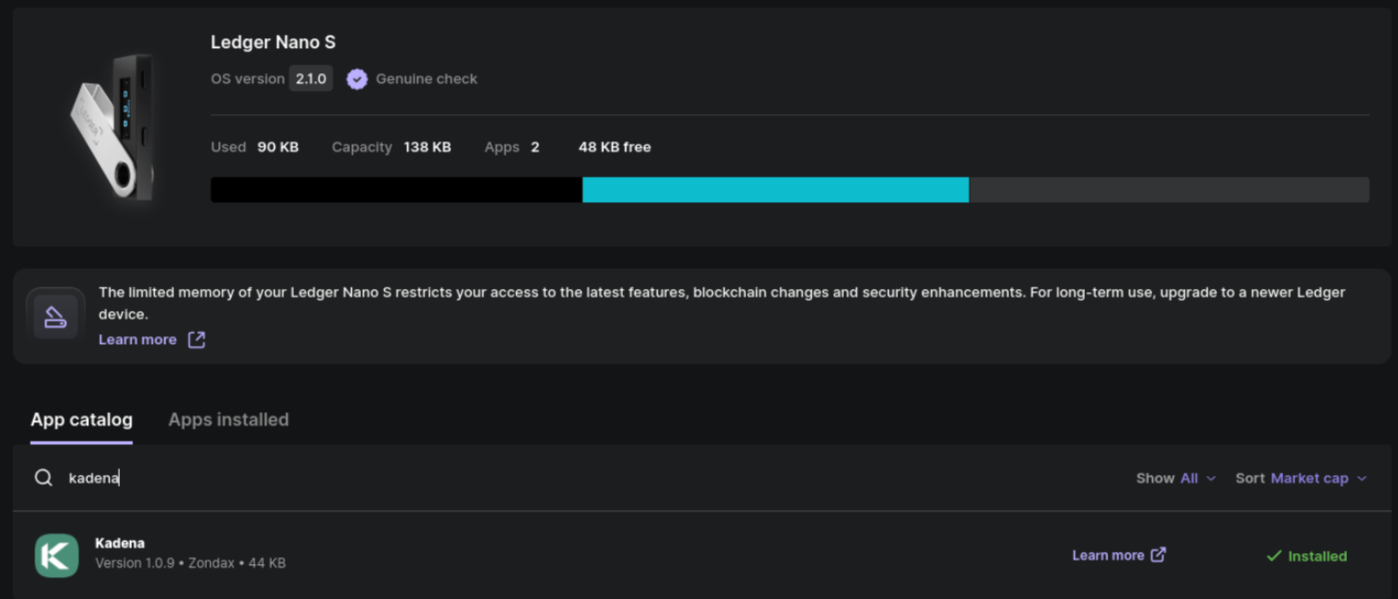Select the App catalog tab

click(x=81, y=420)
